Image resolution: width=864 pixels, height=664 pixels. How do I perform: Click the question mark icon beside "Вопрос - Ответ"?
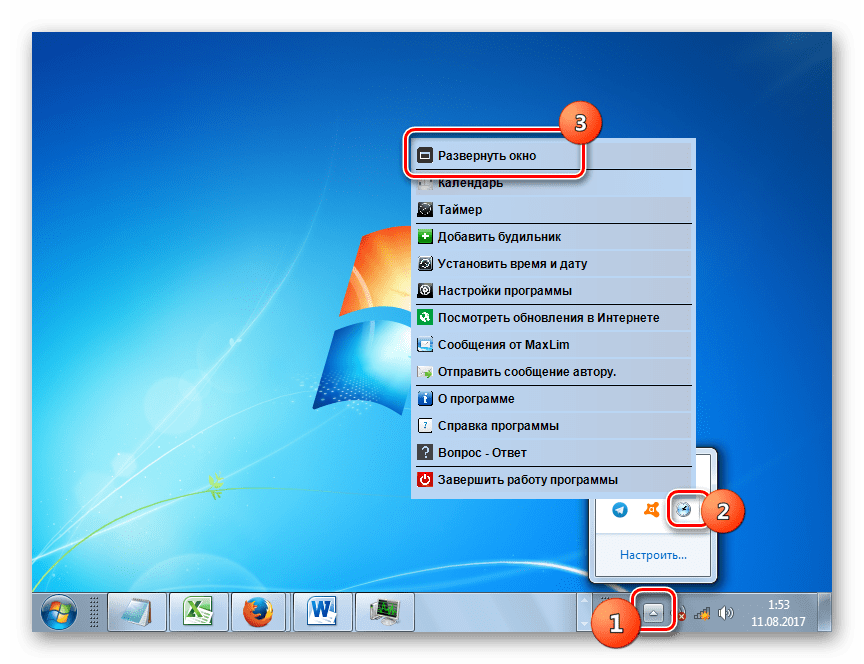tap(425, 453)
